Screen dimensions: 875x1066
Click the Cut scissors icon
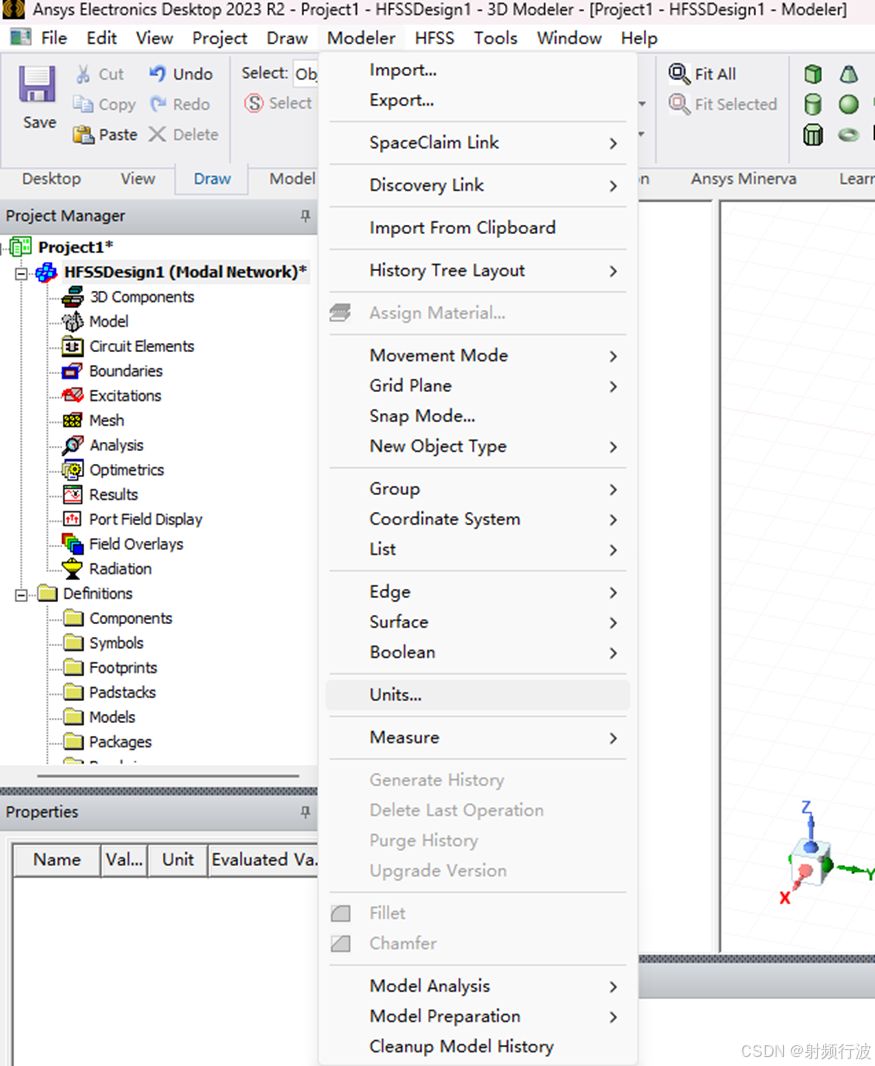pos(83,74)
